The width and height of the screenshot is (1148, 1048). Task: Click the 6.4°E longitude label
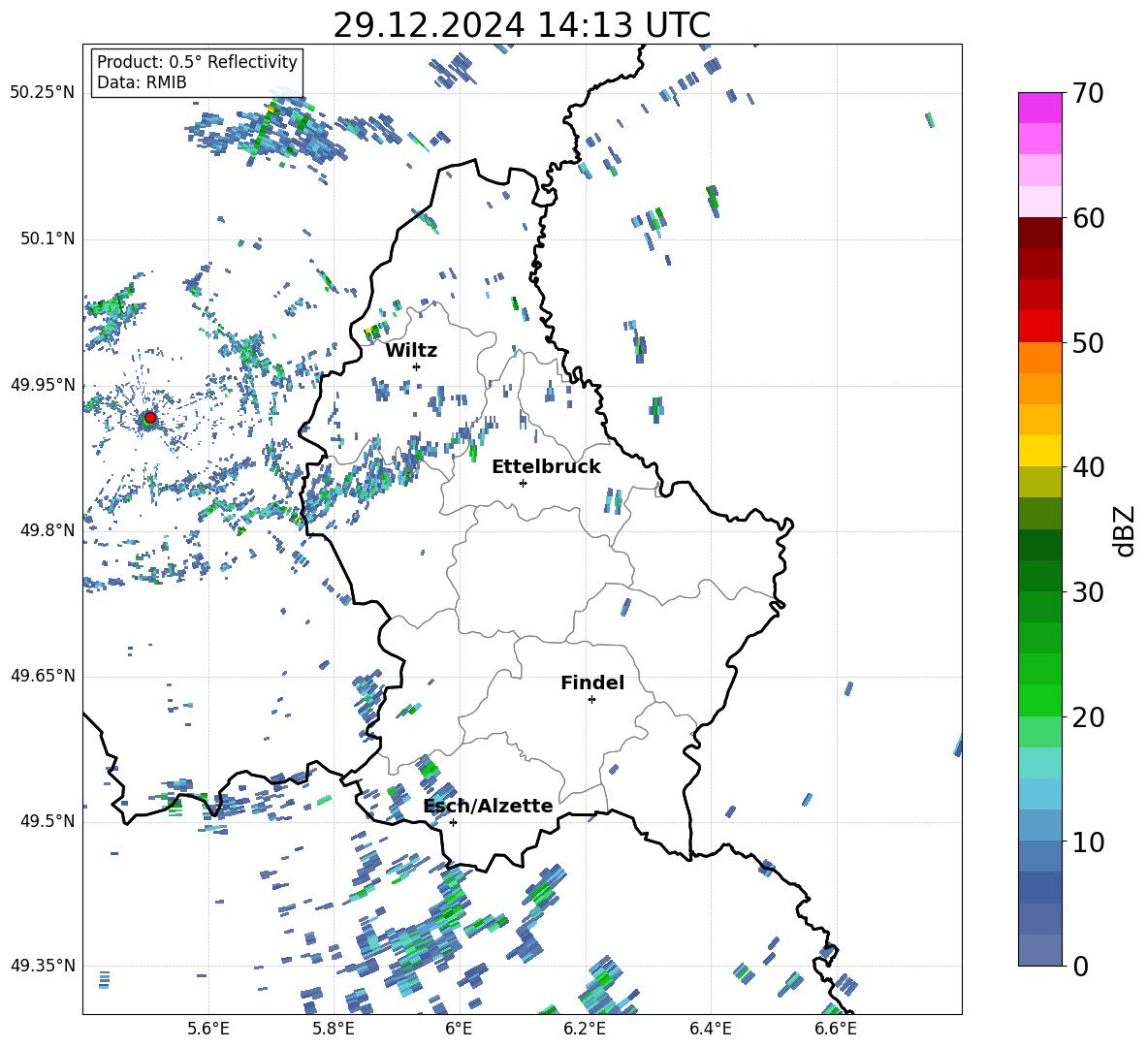coord(710,1029)
